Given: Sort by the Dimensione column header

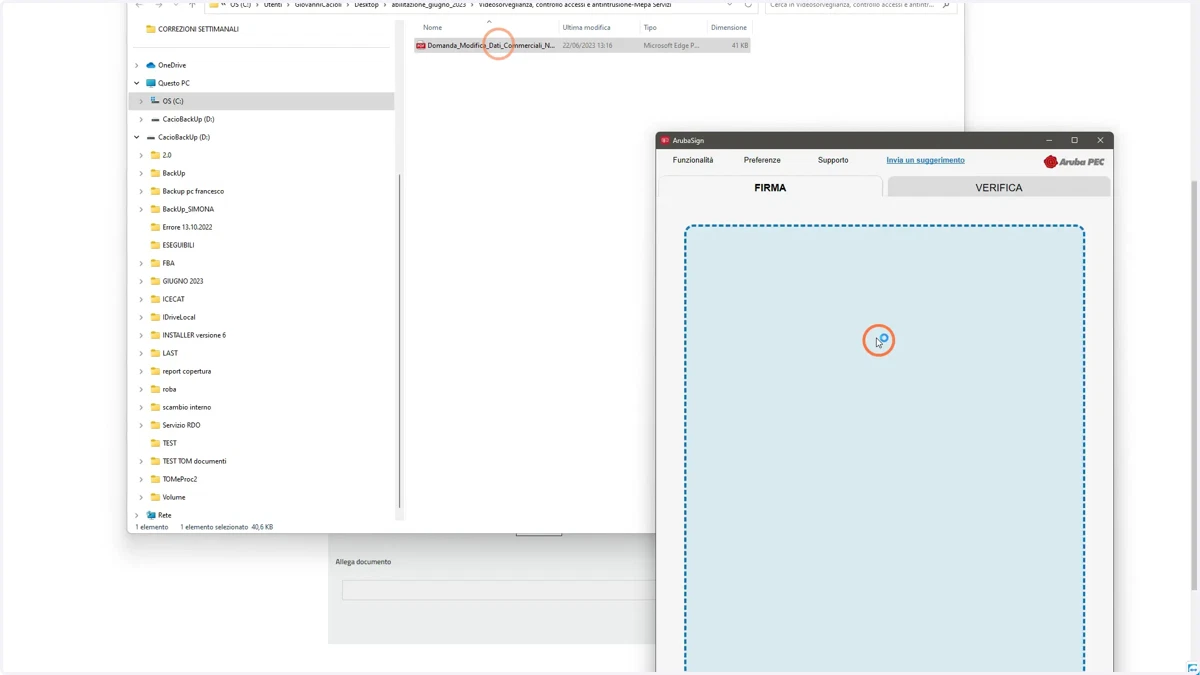Looking at the screenshot, I should point(729,27).
